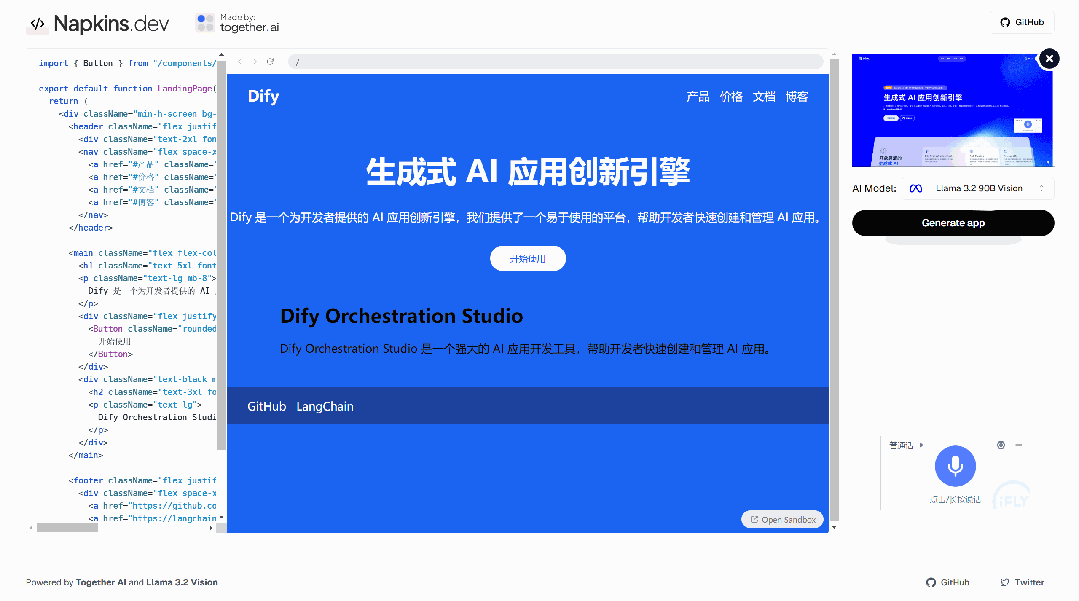Click the scroll right arrow of code panel
The width and height of the screenshot is (1079, 601).
pyautogui.click(x=211, y=527)
